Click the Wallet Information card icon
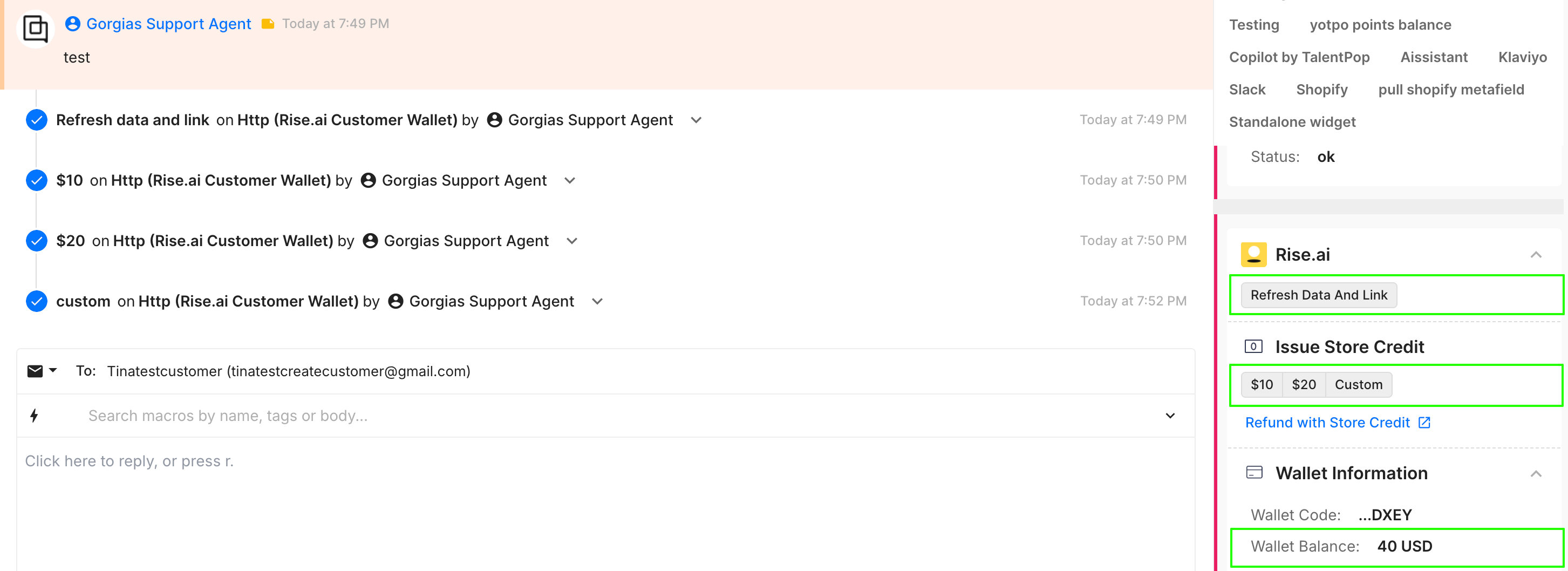Screen dimensions: 1568x571 click(x=1254, y=472)
